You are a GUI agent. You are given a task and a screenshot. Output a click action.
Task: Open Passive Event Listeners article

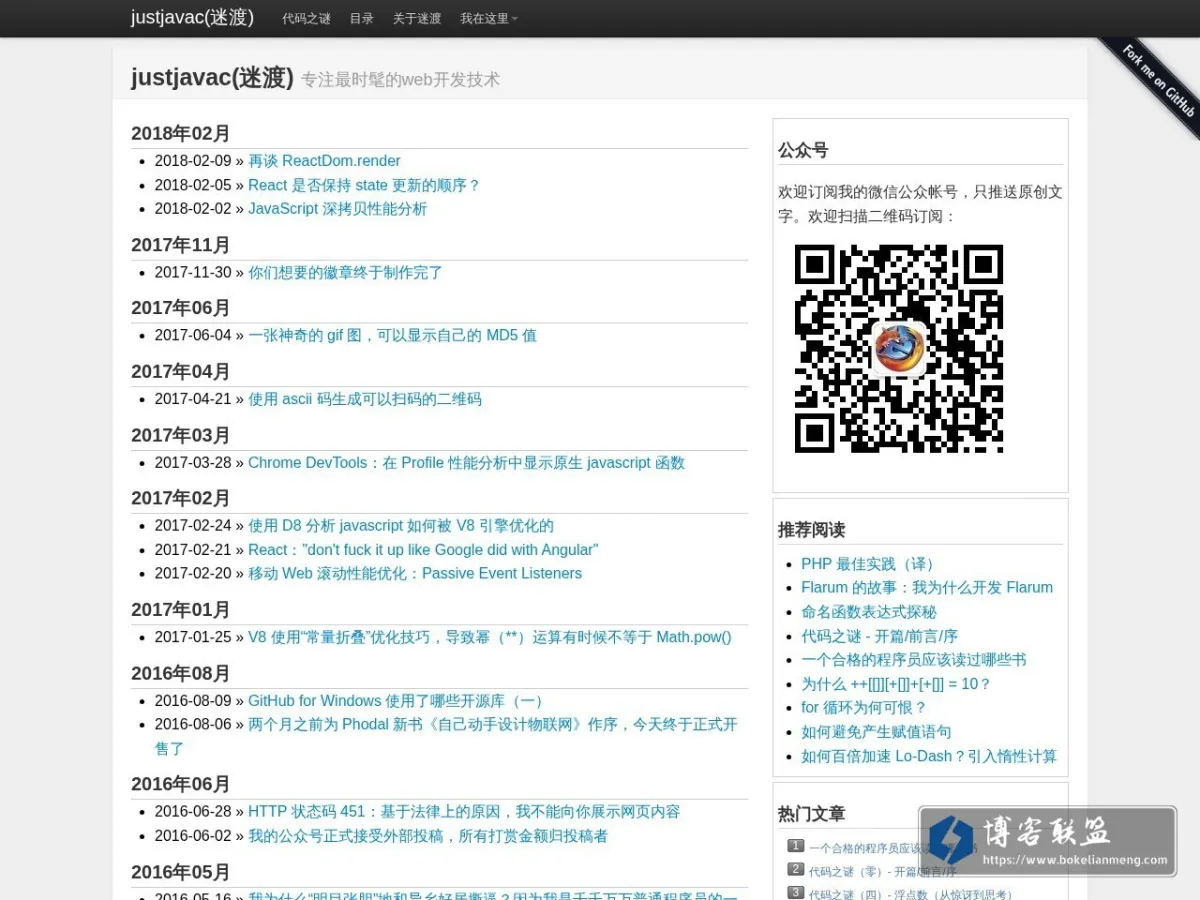coord(415,574)
